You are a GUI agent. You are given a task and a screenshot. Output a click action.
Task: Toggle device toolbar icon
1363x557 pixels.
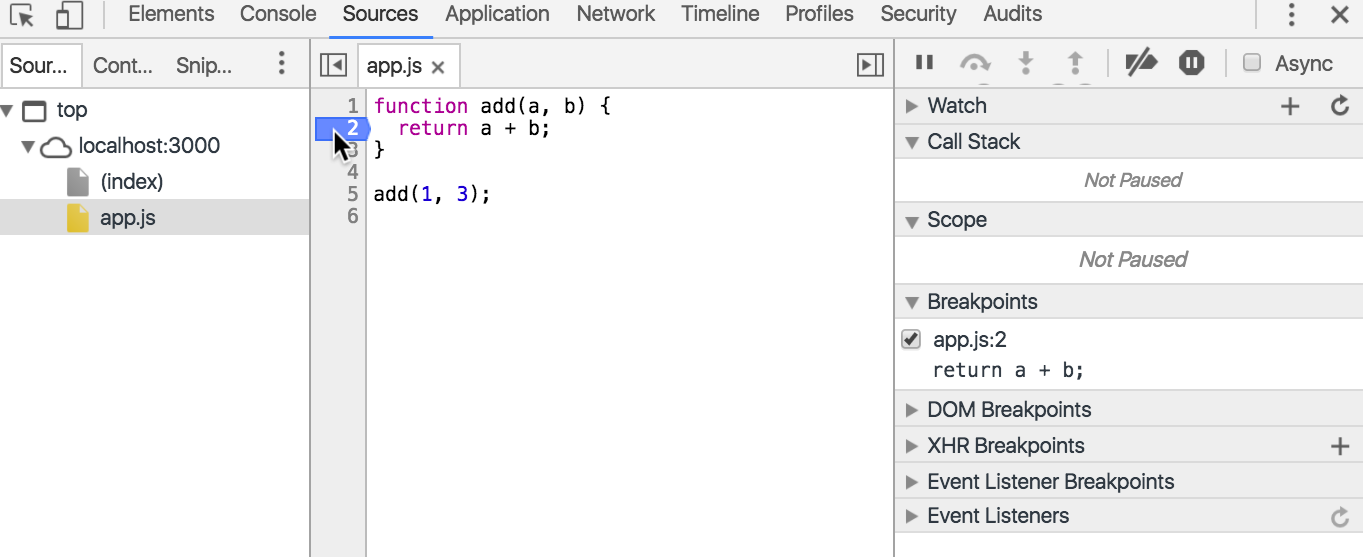point(69,15)
